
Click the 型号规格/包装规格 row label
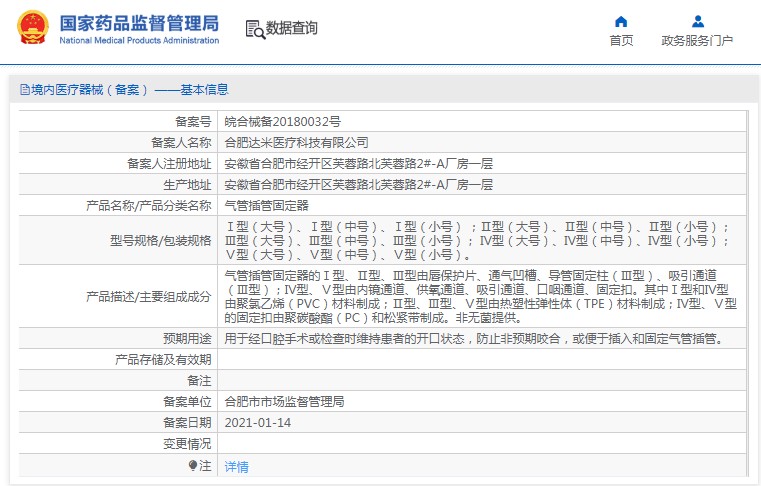(161, 240)
